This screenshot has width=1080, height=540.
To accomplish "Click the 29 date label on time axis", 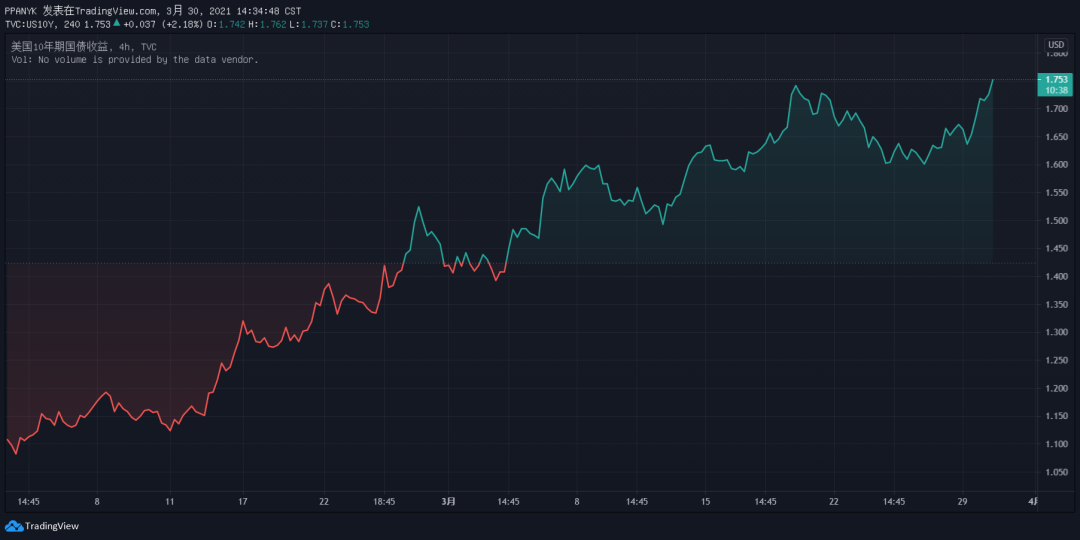I will coord(963,501).
